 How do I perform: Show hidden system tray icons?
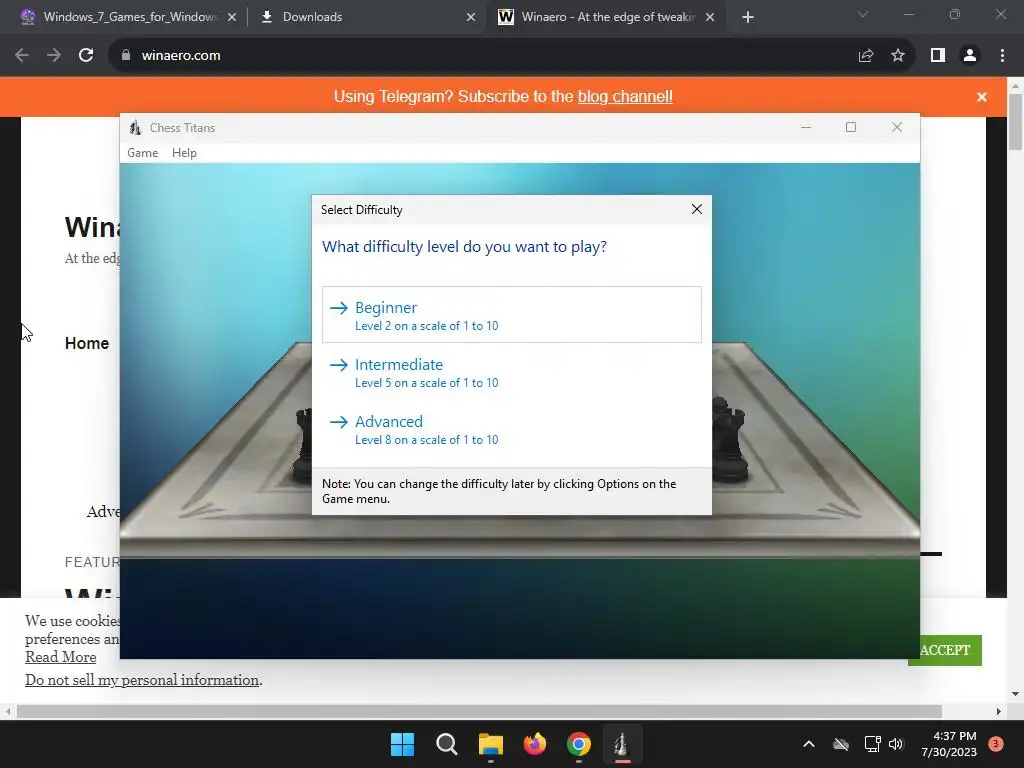tap(808, 744)
